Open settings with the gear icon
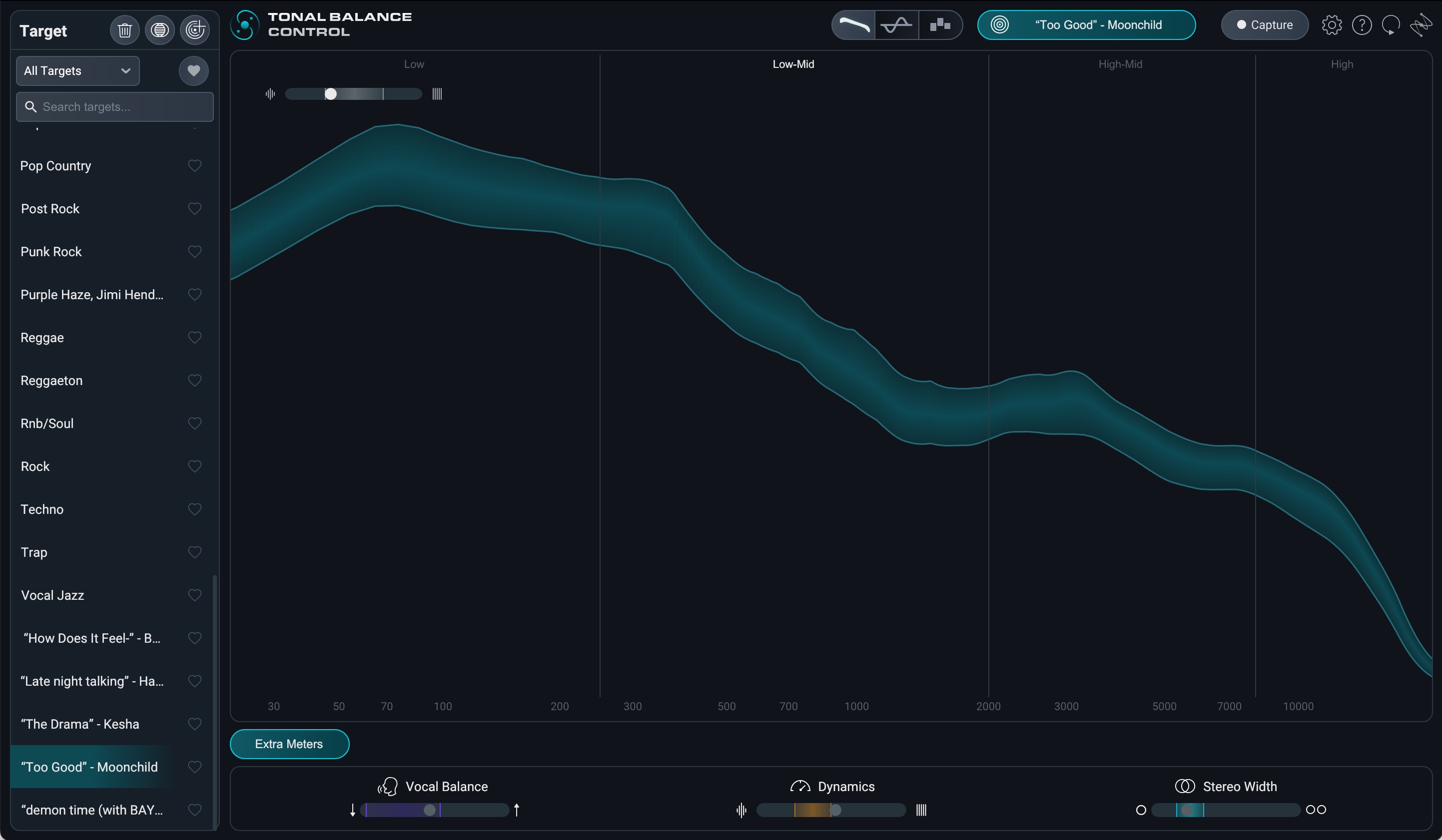The height and width of the screenshot is (840, 1442). click(x=1332, y=25)
